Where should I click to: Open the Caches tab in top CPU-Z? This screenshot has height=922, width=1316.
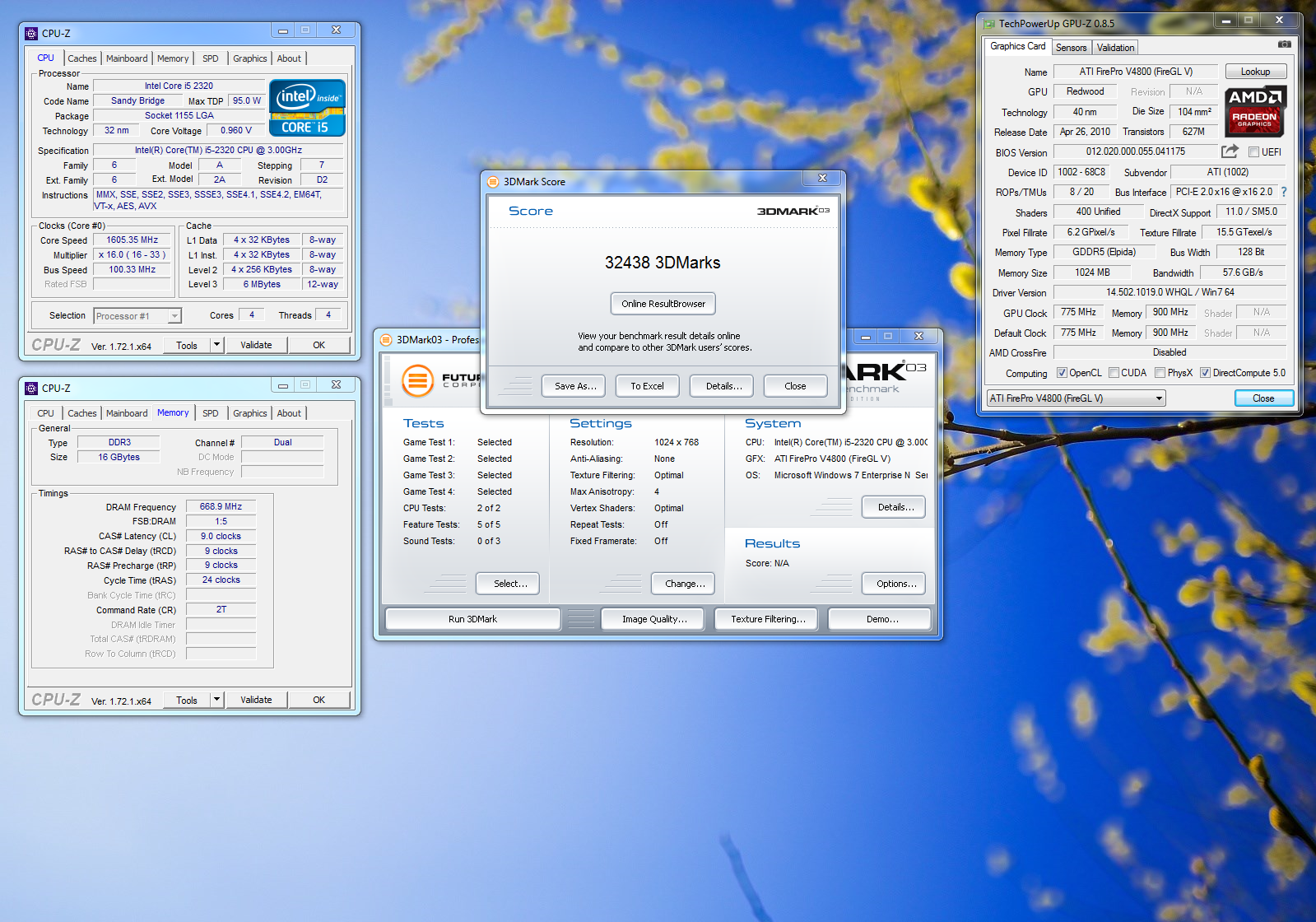pos(82,58)
